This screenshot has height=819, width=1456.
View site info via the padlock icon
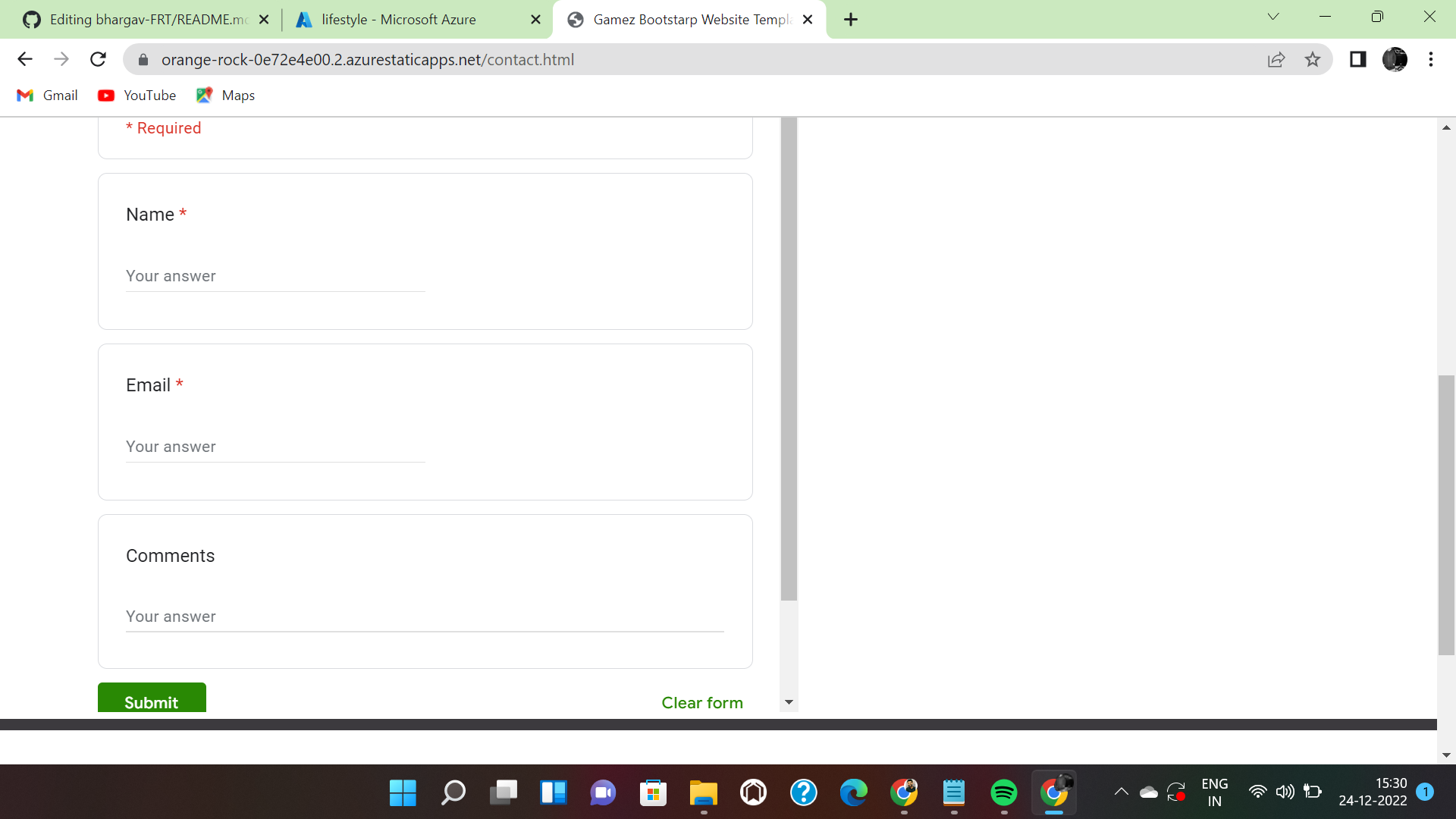[143, 59]
